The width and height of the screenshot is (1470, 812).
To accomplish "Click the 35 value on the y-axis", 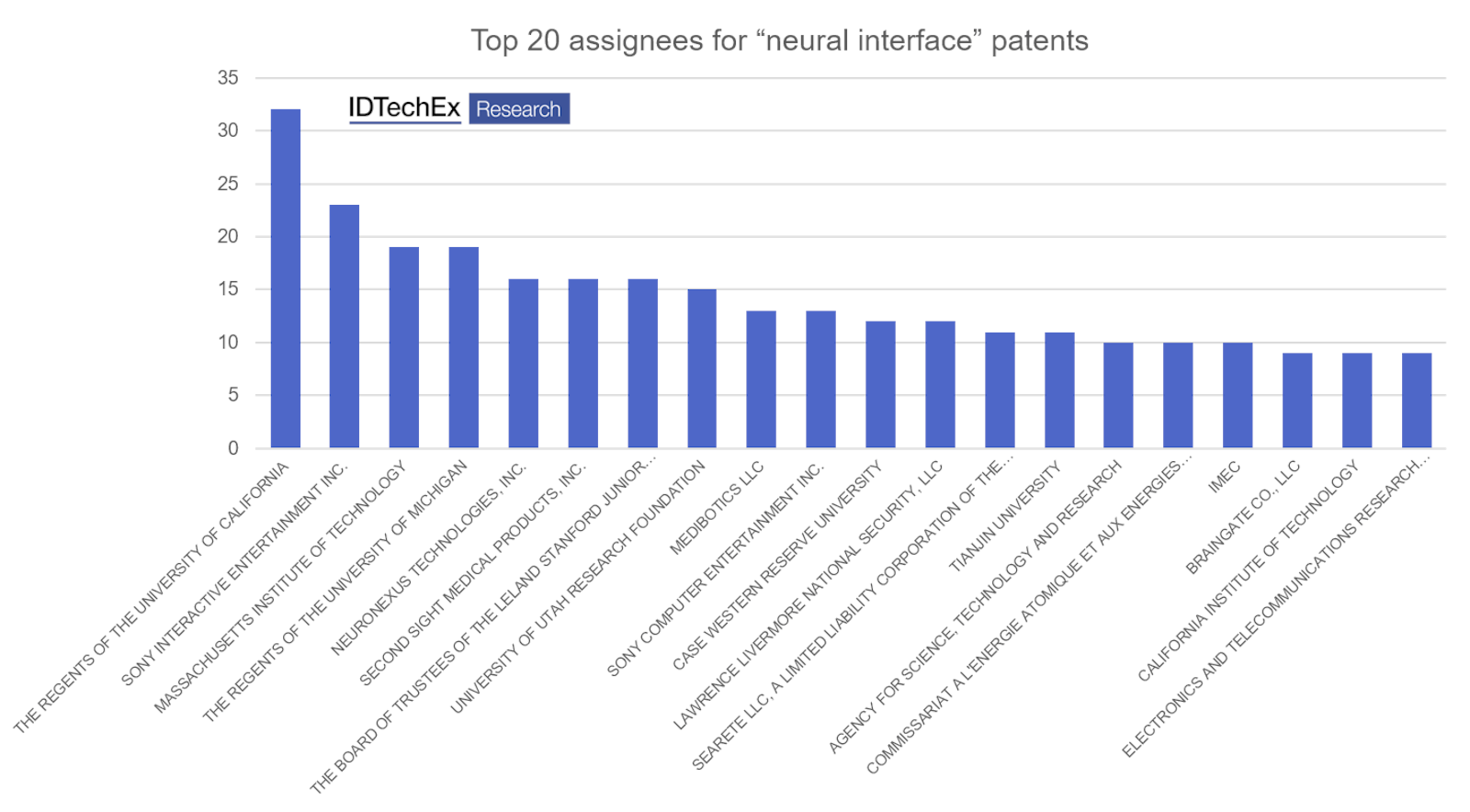I will [228, 78].
